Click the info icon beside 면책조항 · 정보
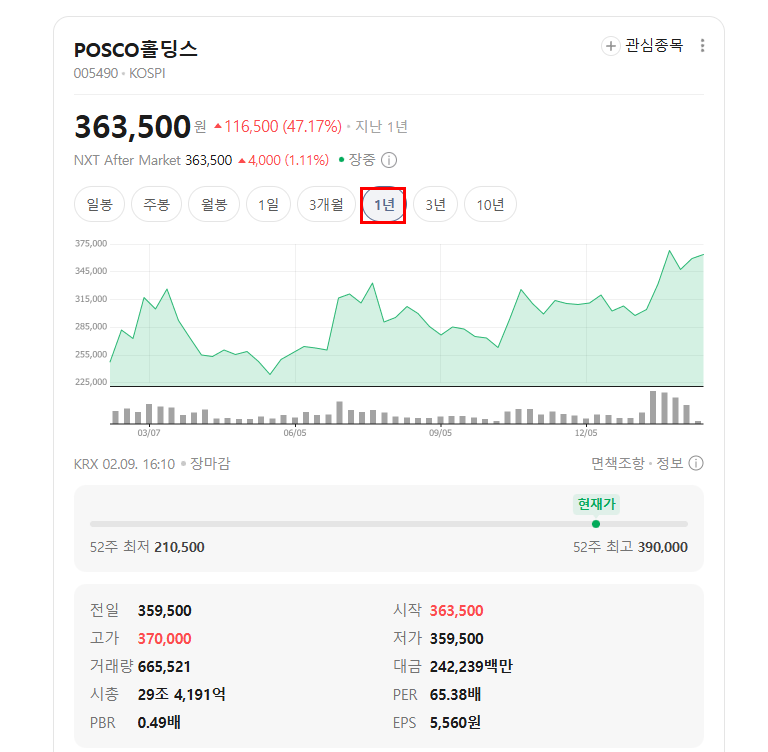The image size is (768, 752). 696,463
